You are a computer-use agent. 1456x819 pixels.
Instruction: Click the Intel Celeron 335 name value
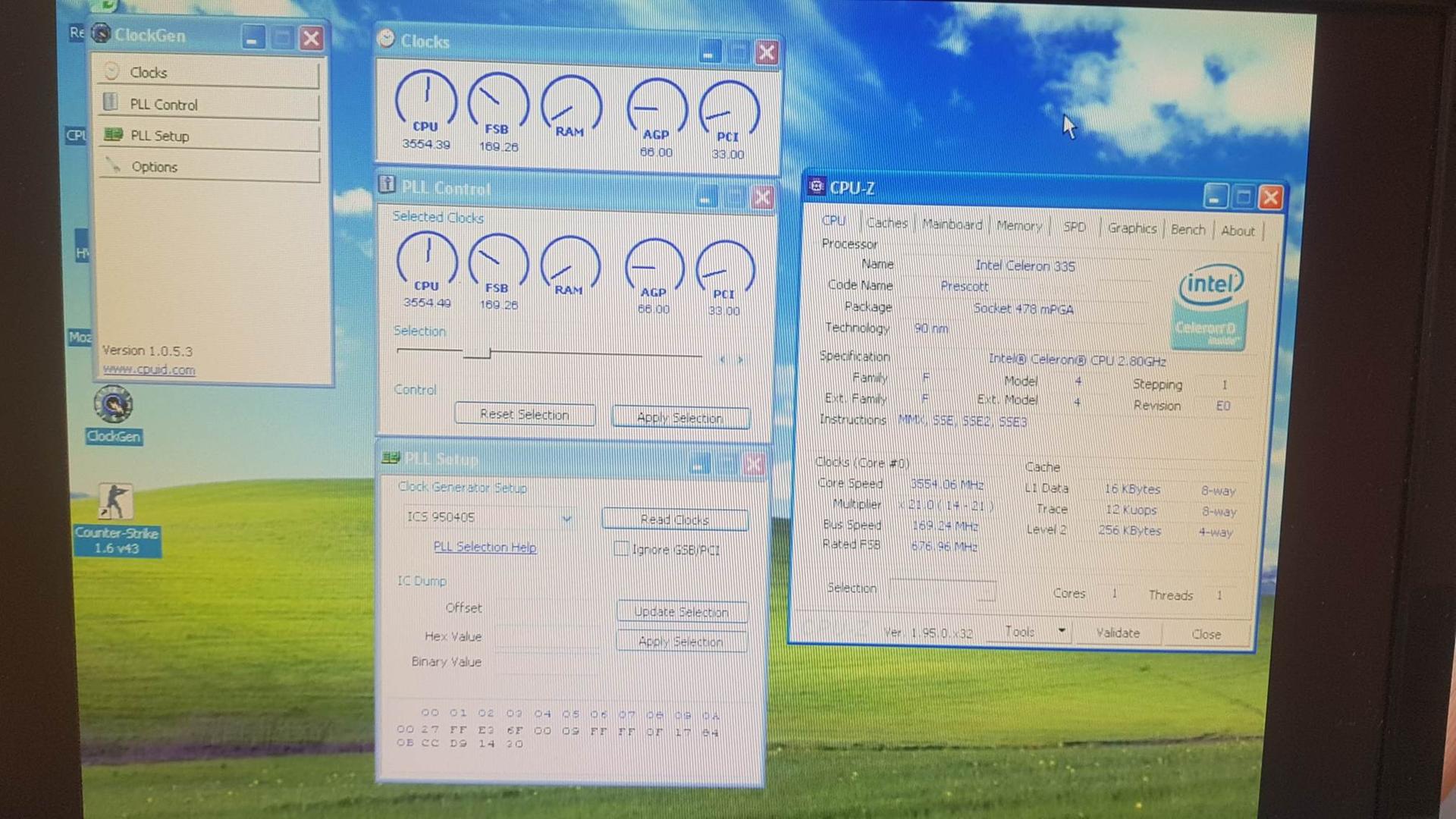pos(1025,265)
